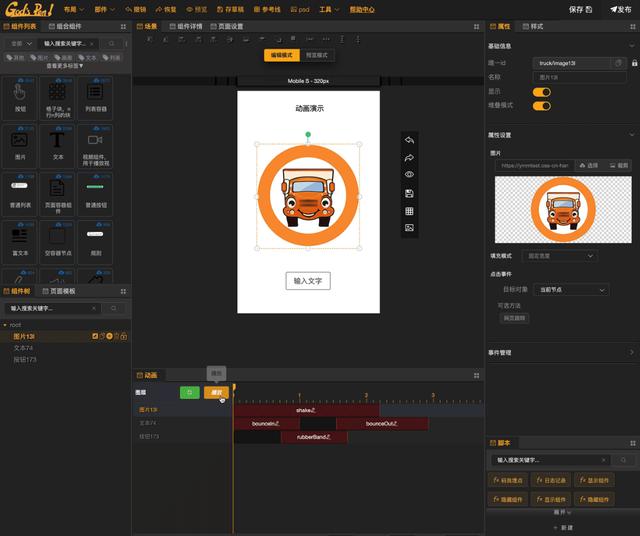The height and width of the screenshot is (536, 640).
Task: Click the edit icon on the 图片13l tree row
Action: [x=95, y=336]
